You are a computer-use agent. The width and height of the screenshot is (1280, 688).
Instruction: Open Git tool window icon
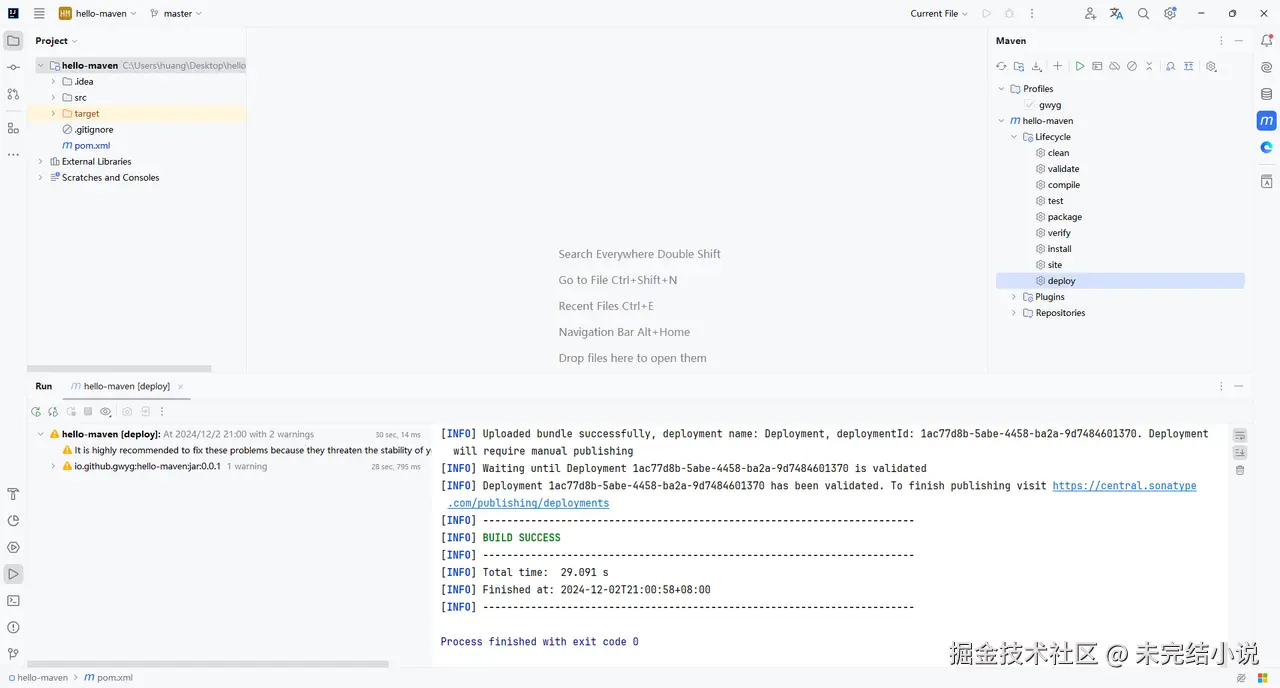click(13, 654)
